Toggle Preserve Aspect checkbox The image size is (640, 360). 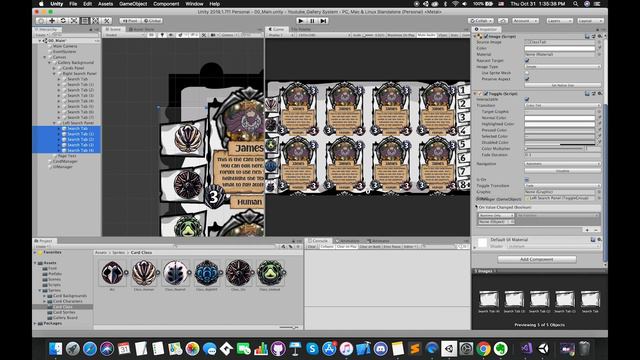pos(527,79)
